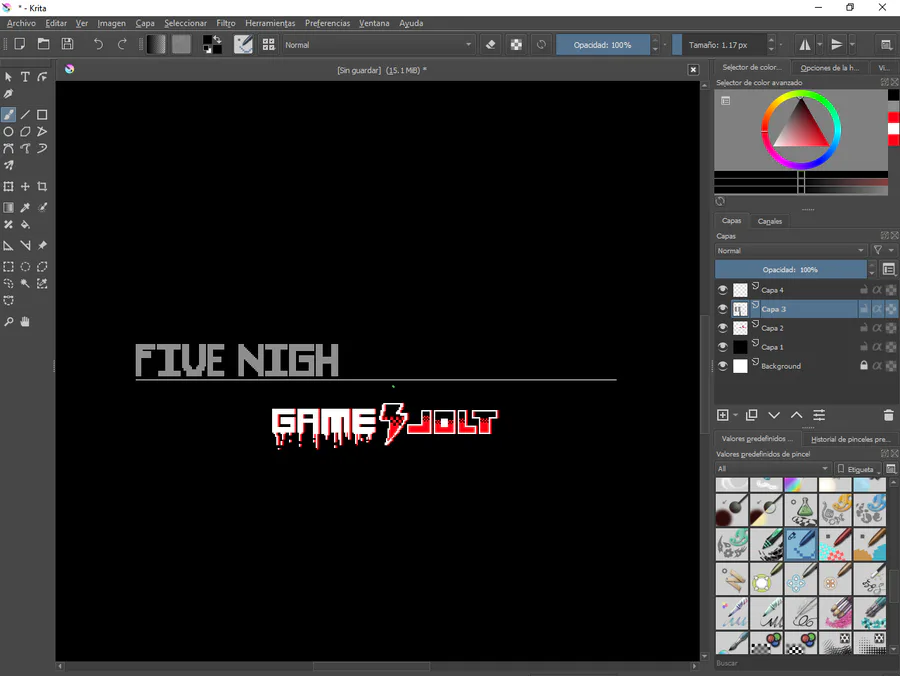Open brush presets chooser grid icon
Screen dimensions: 900x676
269,44
